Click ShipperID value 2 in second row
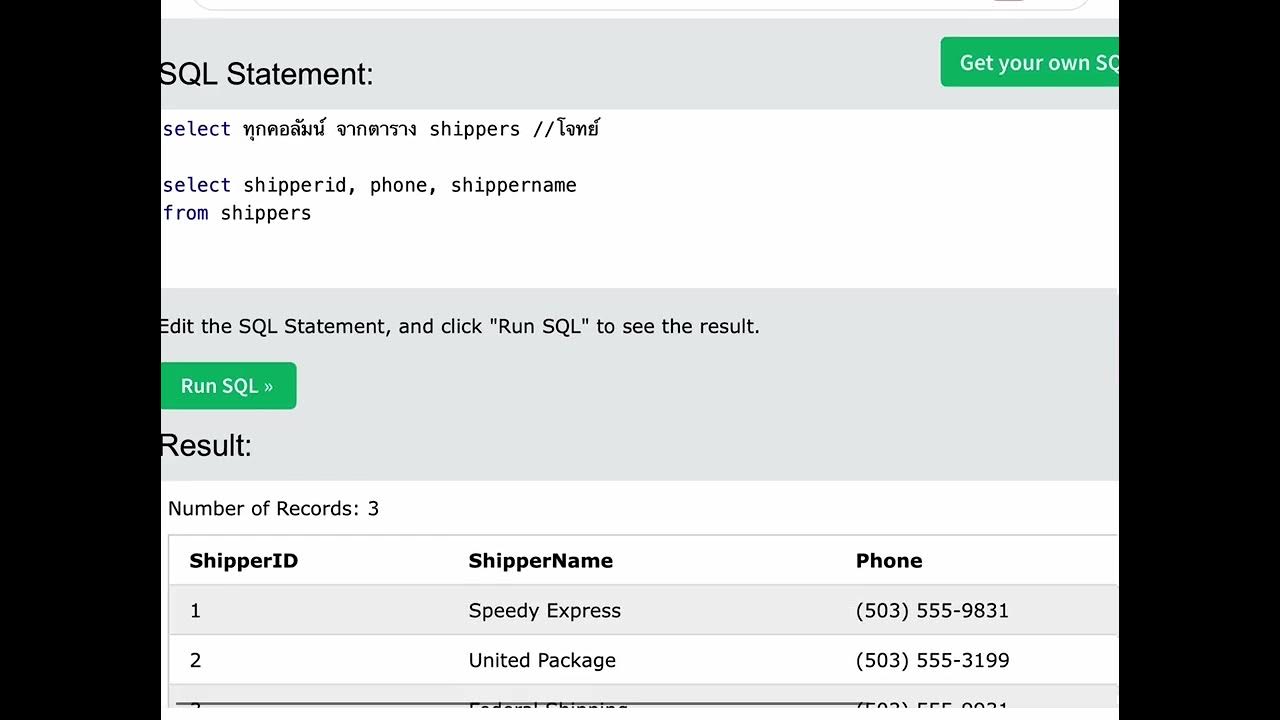Viewport: 1280px width, 720px height. (x=195, y=661)
